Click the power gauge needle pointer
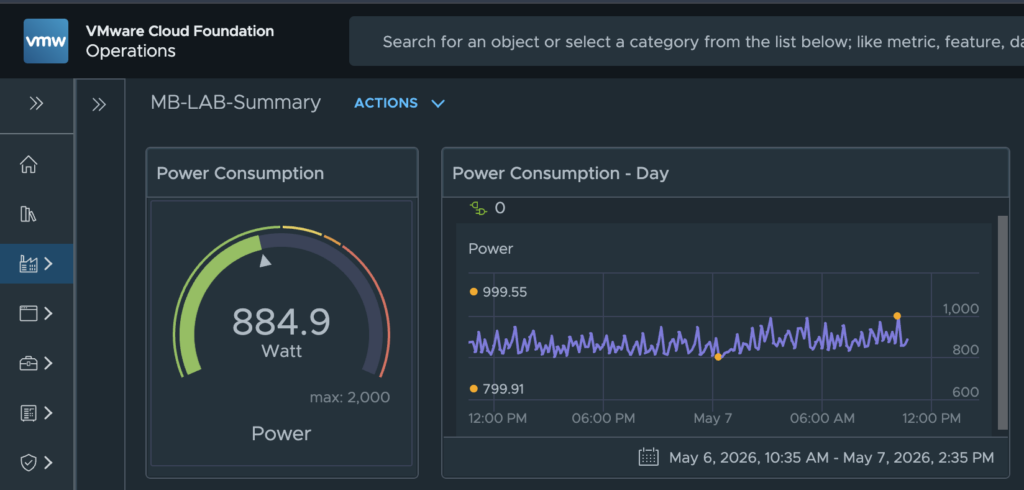Viewport: 1024px width, 490px height. point(264,261)
